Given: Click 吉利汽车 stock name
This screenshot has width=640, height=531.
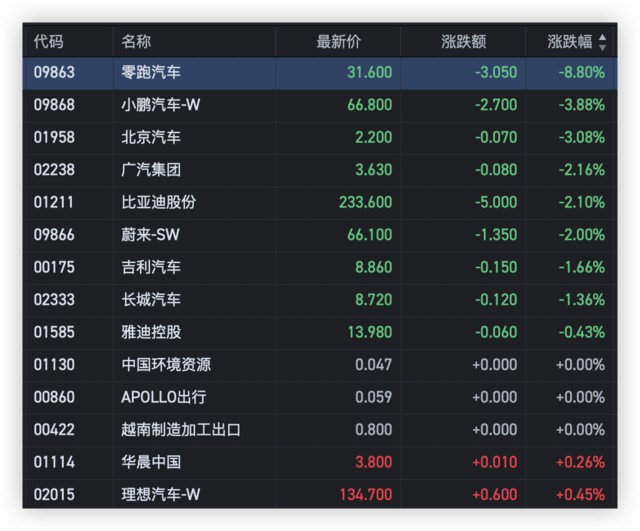Looking at the screenshot, I should [151, 267].
